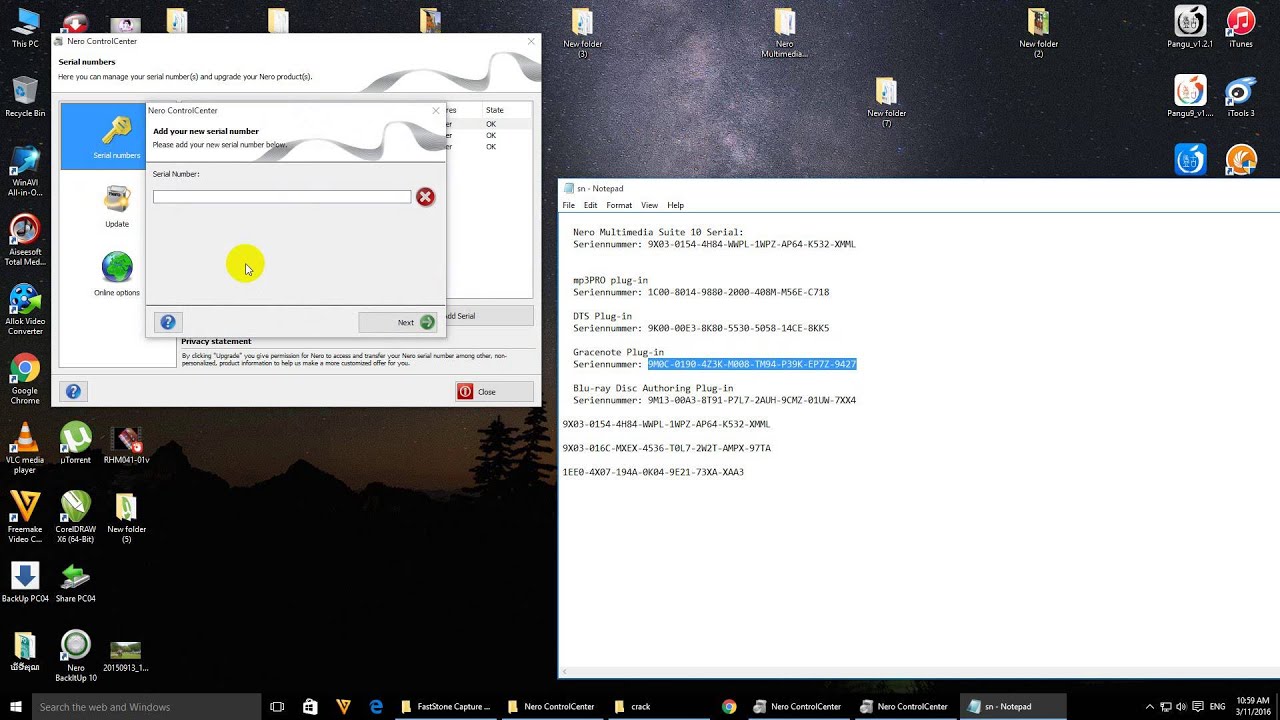Image resolution: width=1280 pixels, height=720 pixels.
Task: Select the iTunes desktop icon
Action: [x=1241, y=28]
